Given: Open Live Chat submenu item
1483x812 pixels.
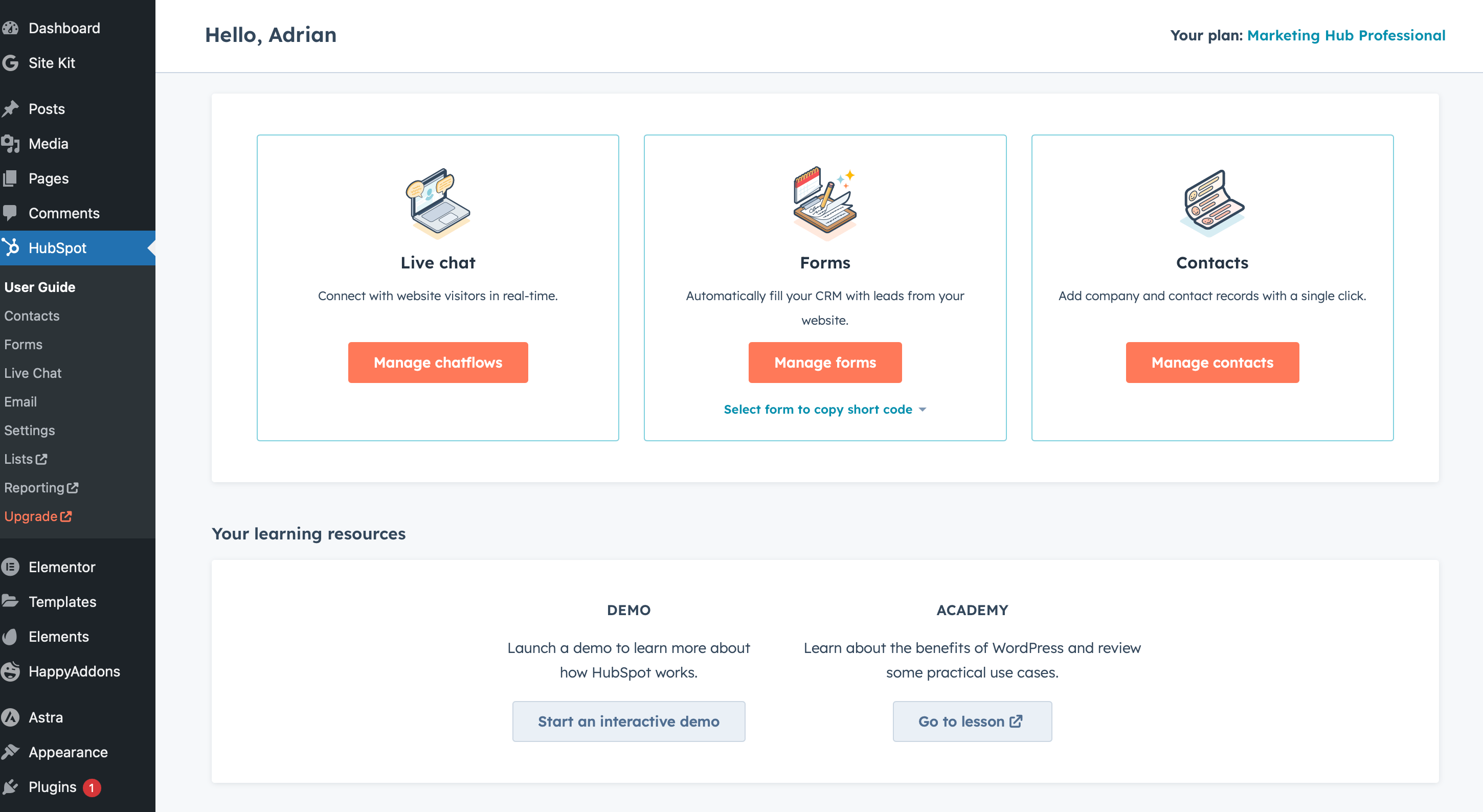Looking at the screenshot, I should (x=33, y=373).
